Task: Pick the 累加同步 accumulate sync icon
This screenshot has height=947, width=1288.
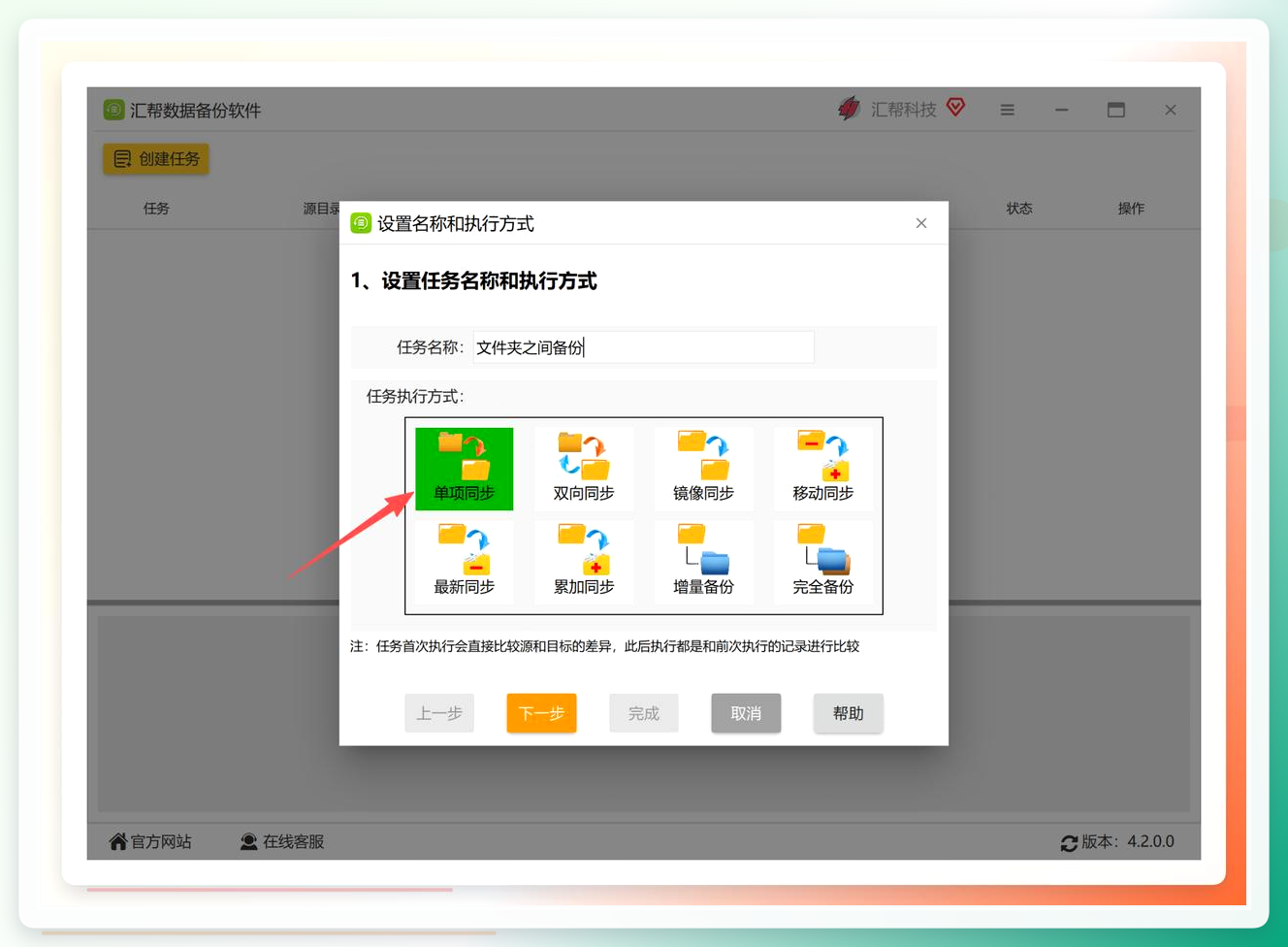Action: (x=584, y=562)
